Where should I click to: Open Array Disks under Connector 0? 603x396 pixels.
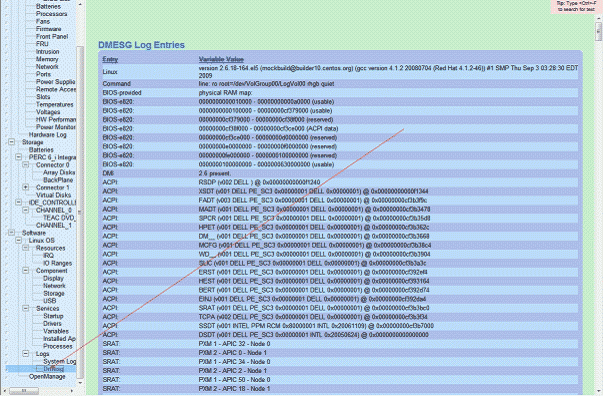59,172
